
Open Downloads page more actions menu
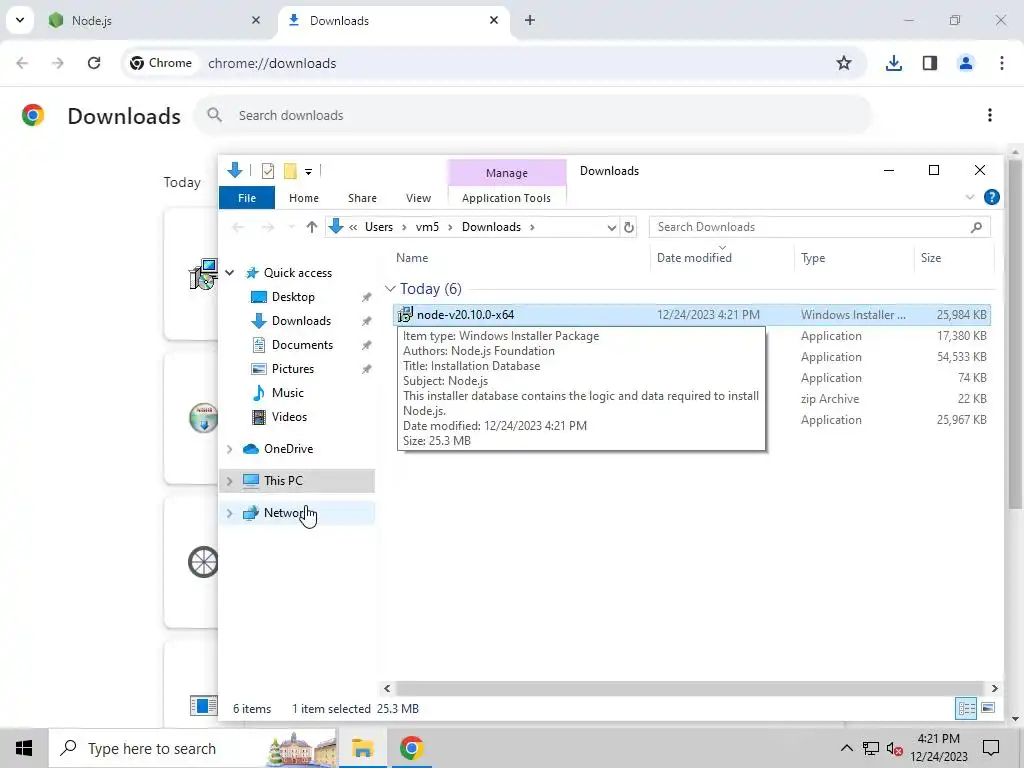(x=990, y=115)
